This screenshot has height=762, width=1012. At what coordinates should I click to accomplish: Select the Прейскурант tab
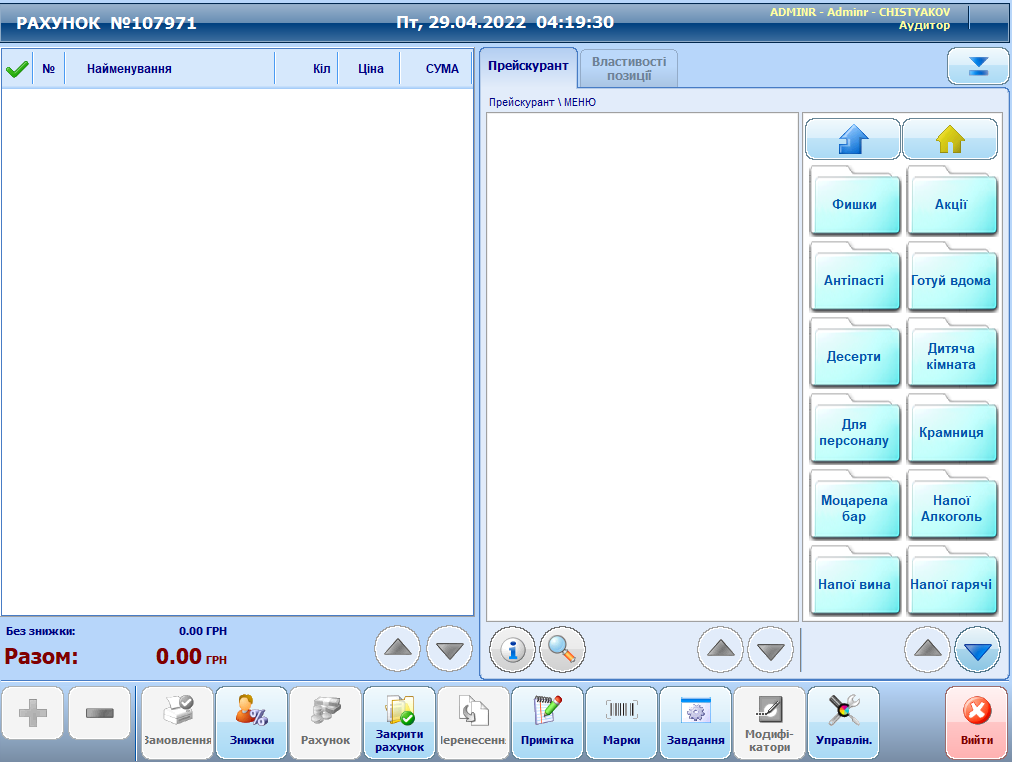pyautogui.click(x=528, y=66)
